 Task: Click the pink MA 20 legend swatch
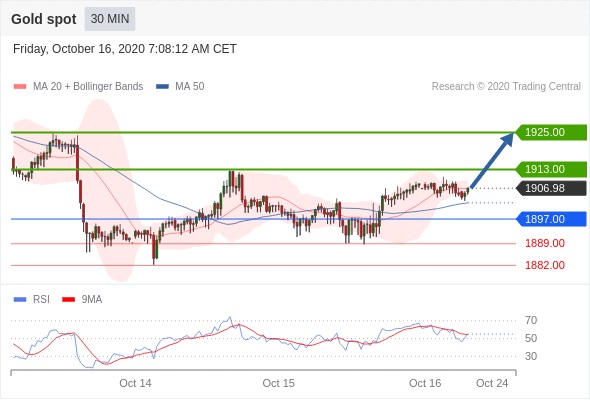[20, 87]
